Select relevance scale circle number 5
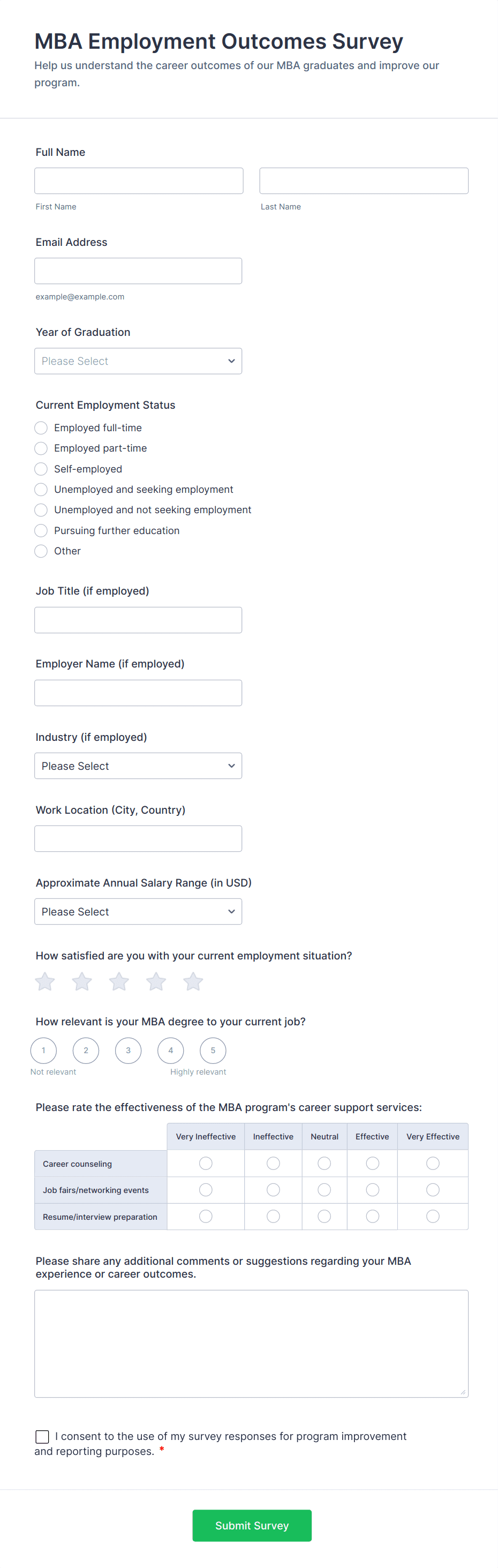This screenshot has width=498, height=1568. click(213, 1050)
